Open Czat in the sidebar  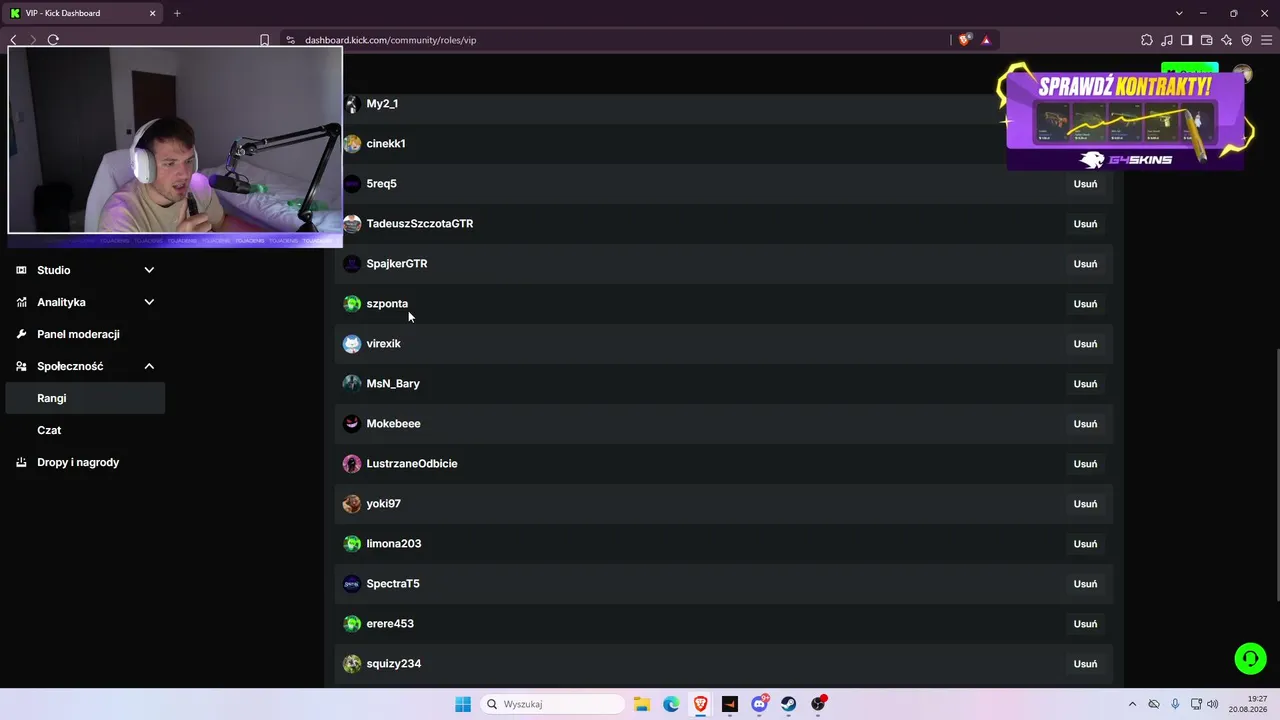[85, 430]
